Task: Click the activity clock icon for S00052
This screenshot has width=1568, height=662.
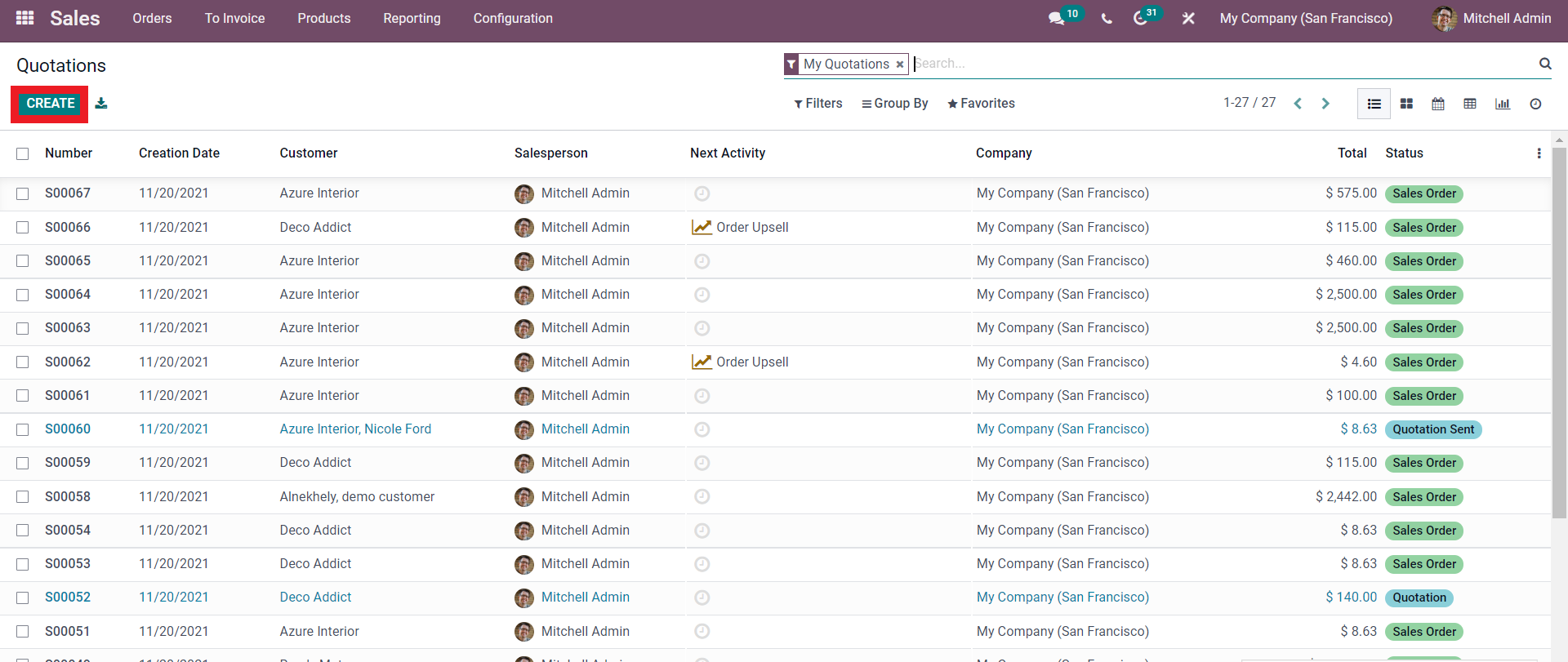Action: [702, 598]
